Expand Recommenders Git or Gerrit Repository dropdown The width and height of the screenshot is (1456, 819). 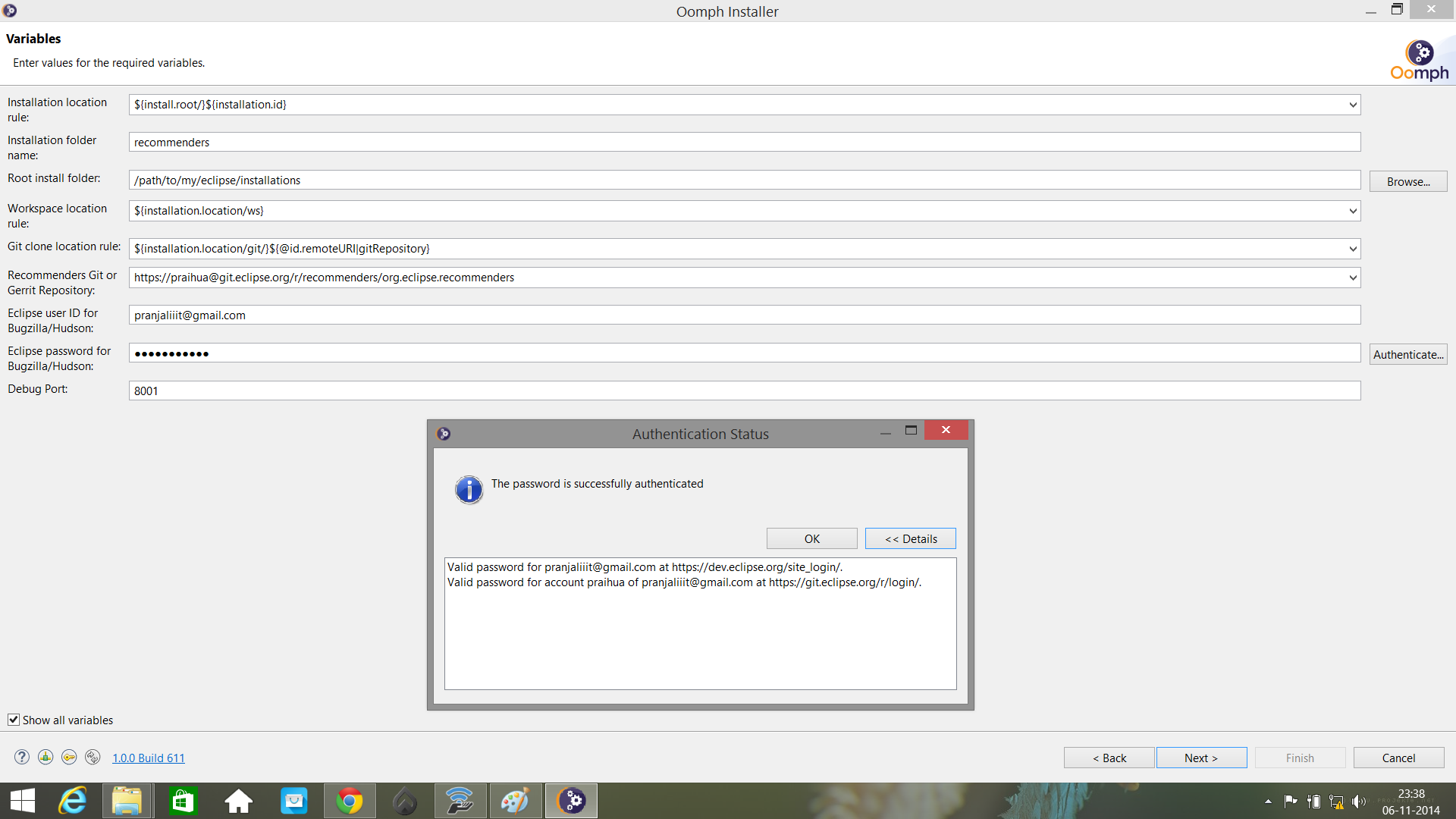1352,278
